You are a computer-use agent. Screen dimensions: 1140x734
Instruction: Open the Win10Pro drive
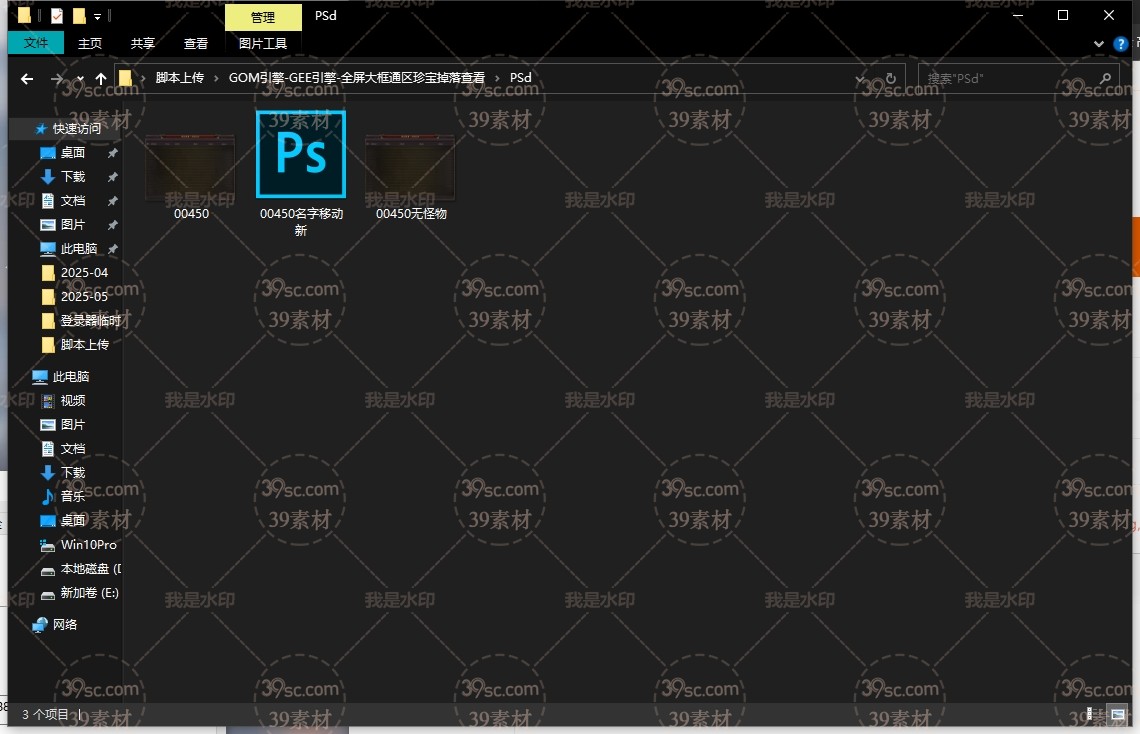click(x=88, y=544)
